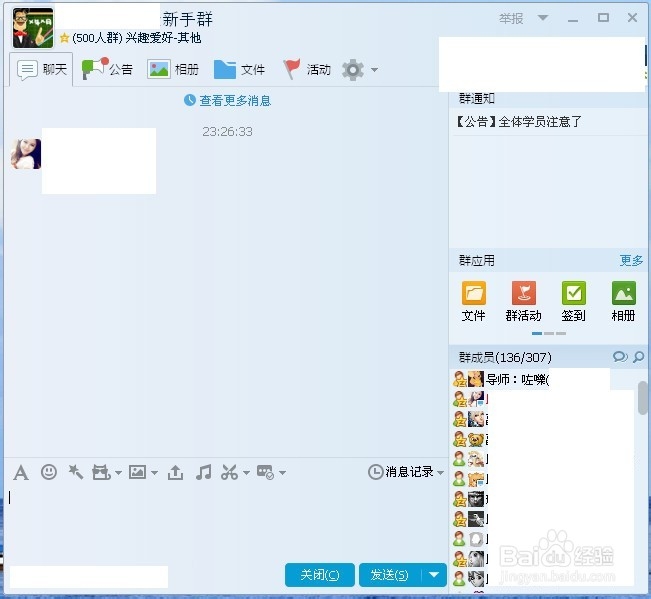651x599 pixels.
Task: Click the member avatar of 导师：咗嘫
Action: pos(476,379)
